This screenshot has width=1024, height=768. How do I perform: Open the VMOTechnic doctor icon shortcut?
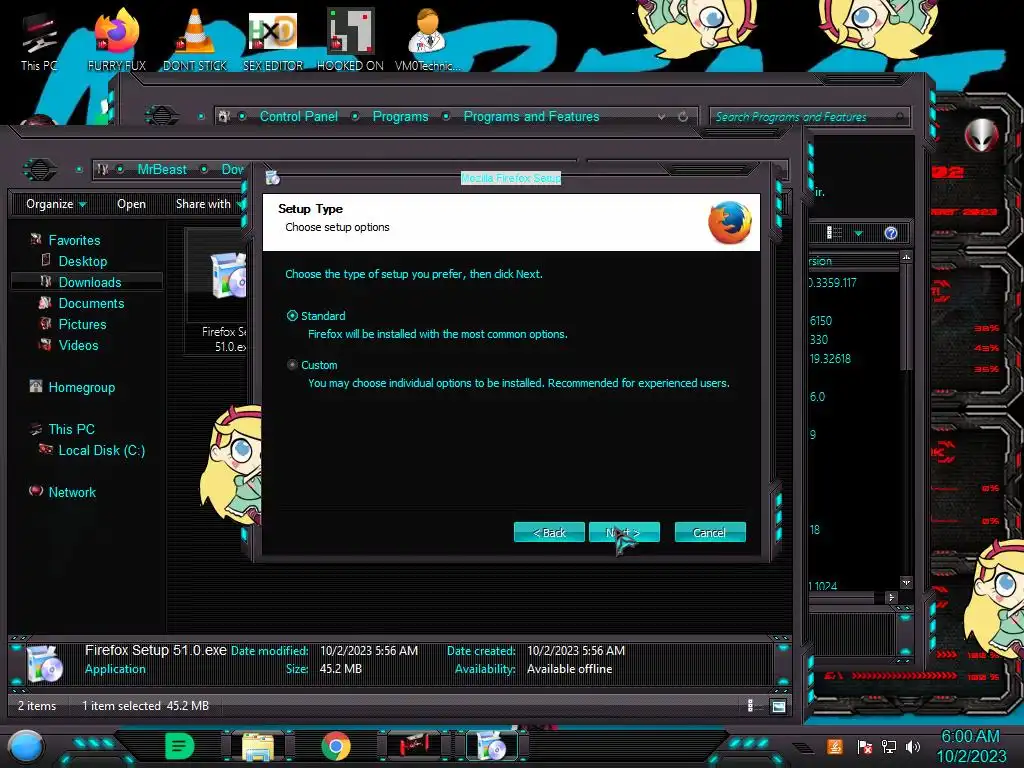coord(427,40)
